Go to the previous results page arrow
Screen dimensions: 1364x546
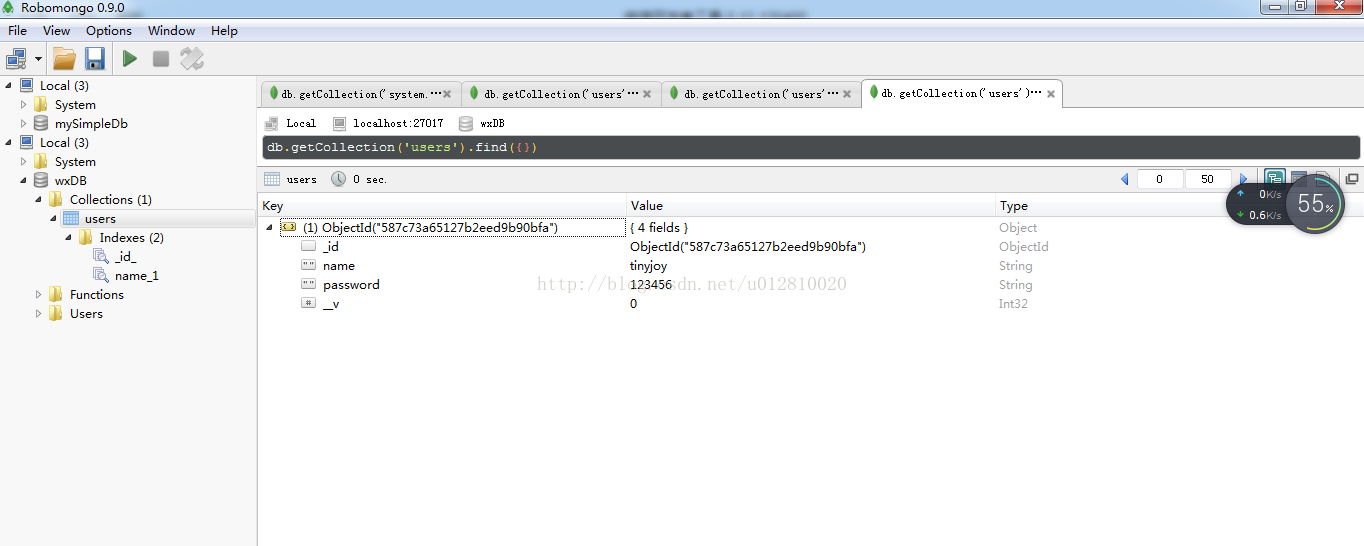pos(1124,179)
